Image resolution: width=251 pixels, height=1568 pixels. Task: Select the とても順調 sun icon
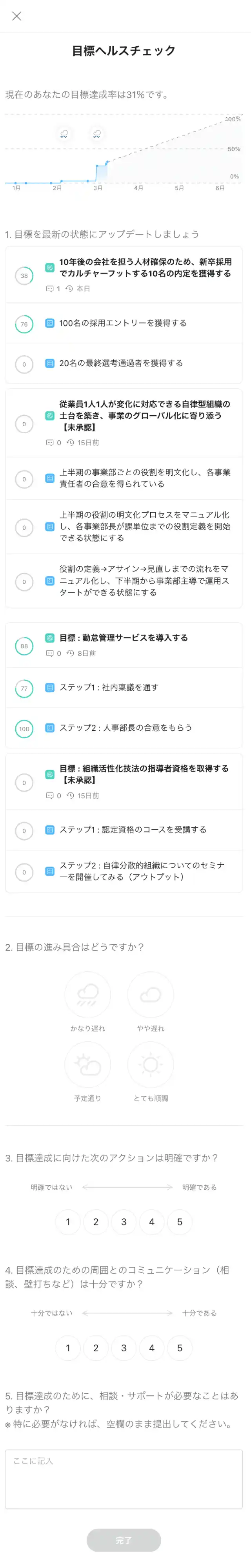[x=151, y=1064]
